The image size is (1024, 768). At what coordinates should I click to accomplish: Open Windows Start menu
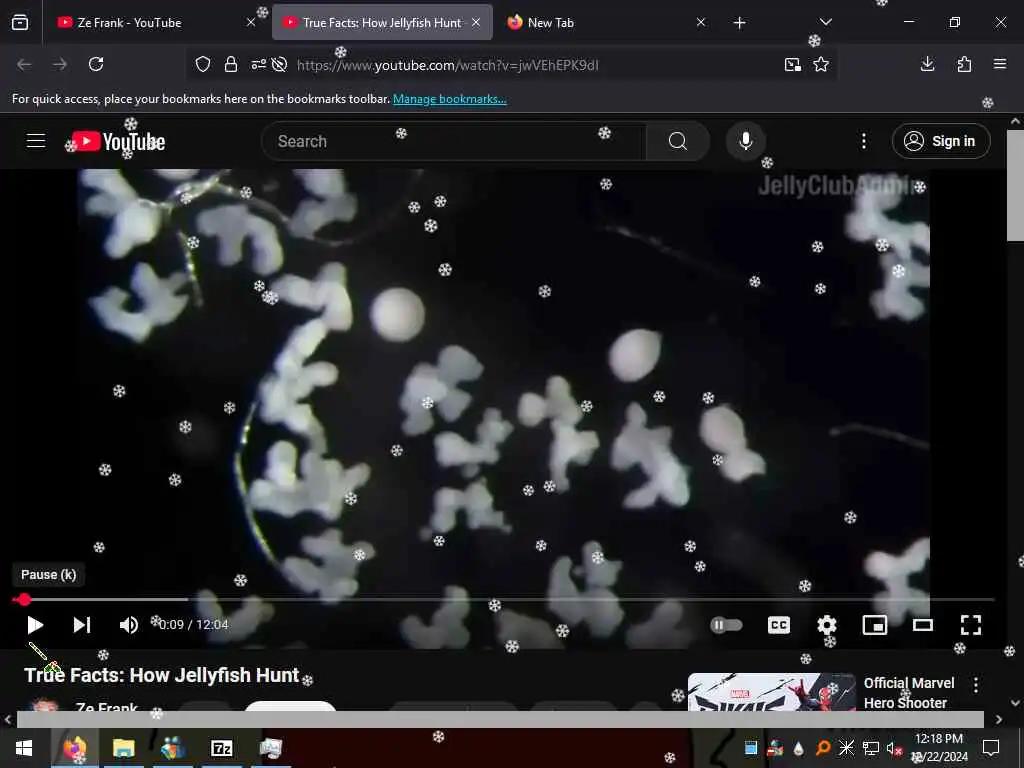(x=24, y=748)
